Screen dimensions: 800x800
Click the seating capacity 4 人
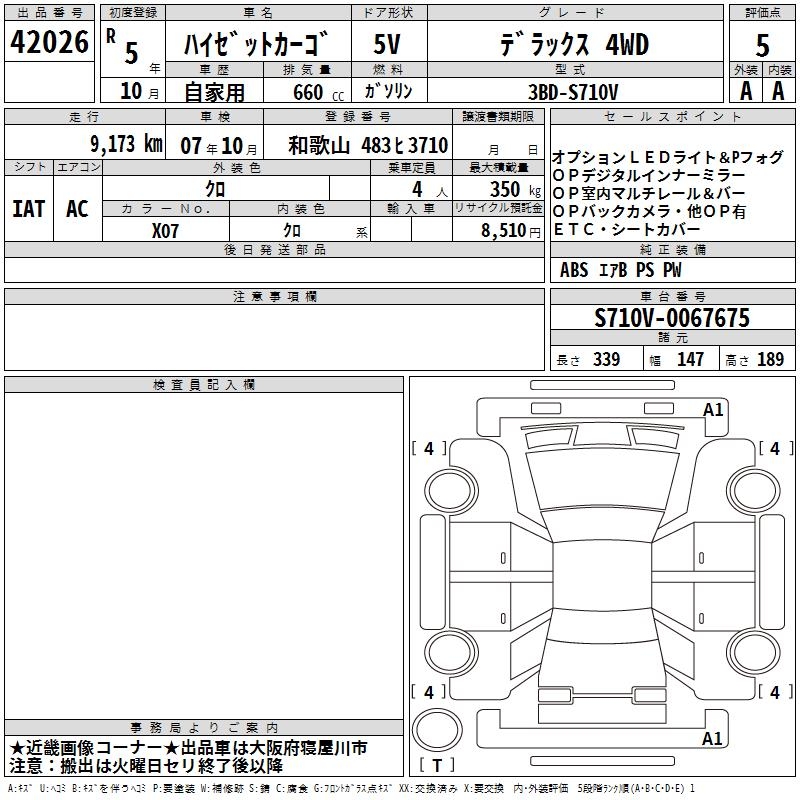click(430, 190)
